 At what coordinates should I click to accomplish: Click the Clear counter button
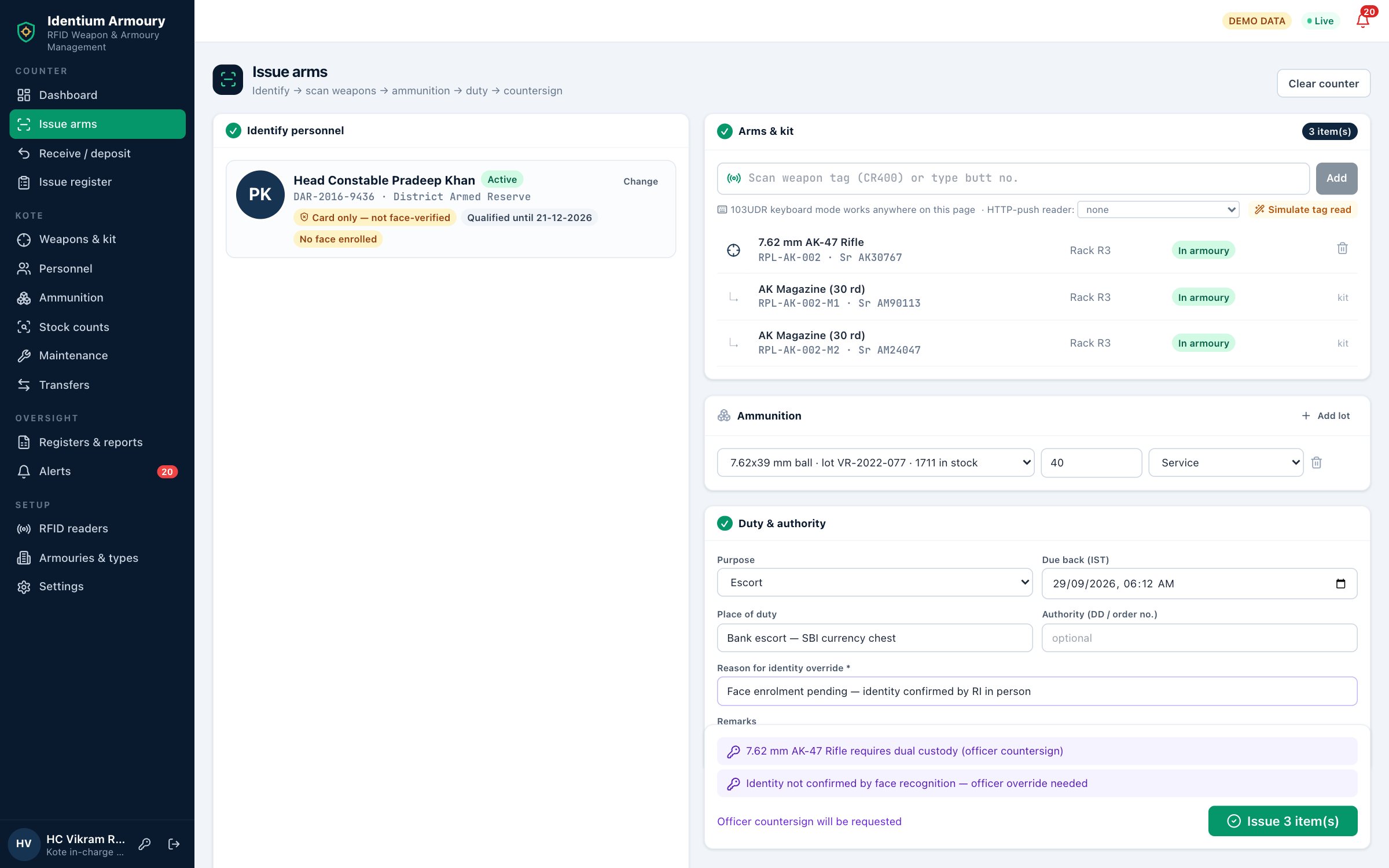[x=1323, y=83]
